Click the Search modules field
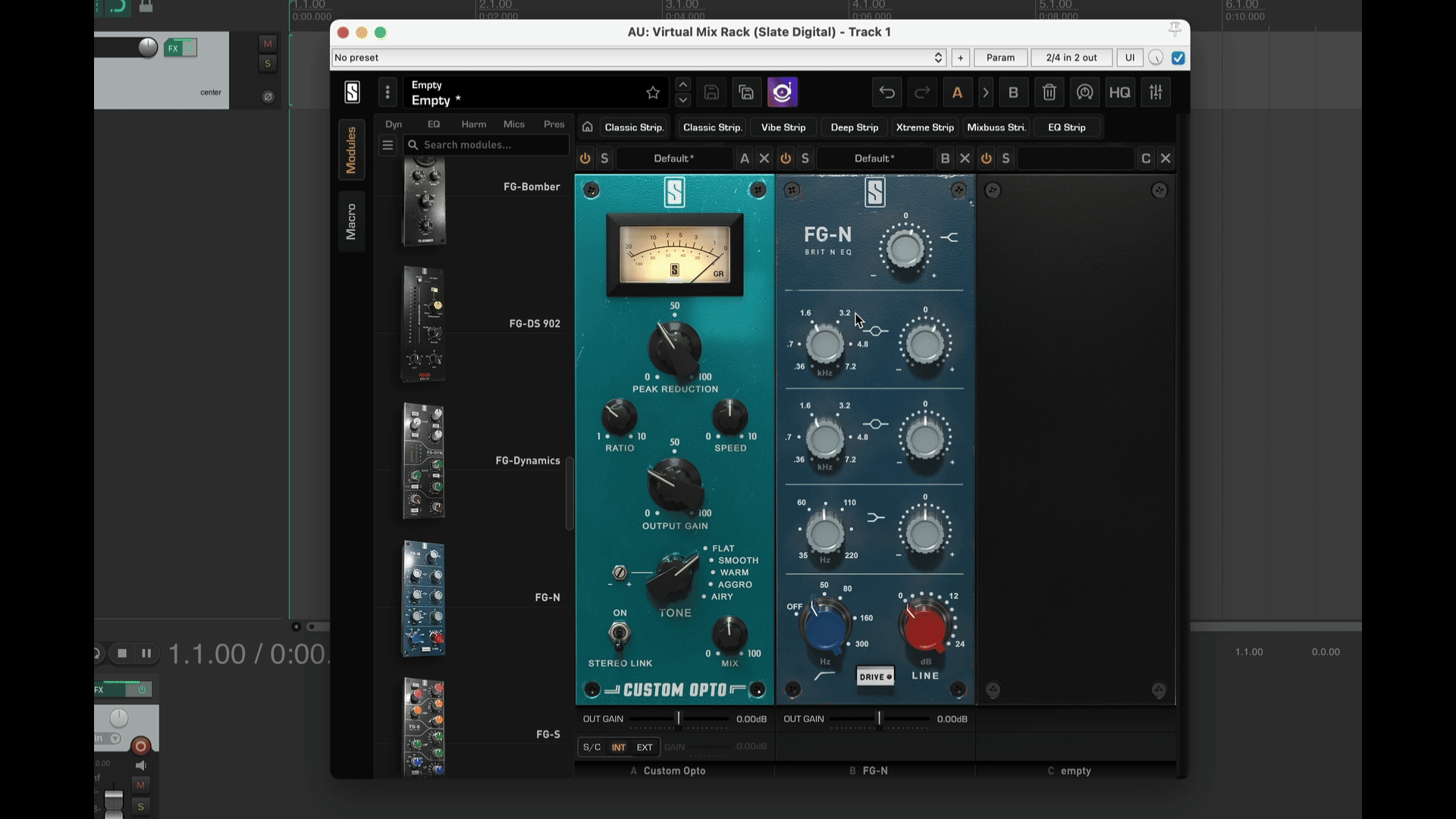This screenshot has width=1456, height=819. click(486, 145)
